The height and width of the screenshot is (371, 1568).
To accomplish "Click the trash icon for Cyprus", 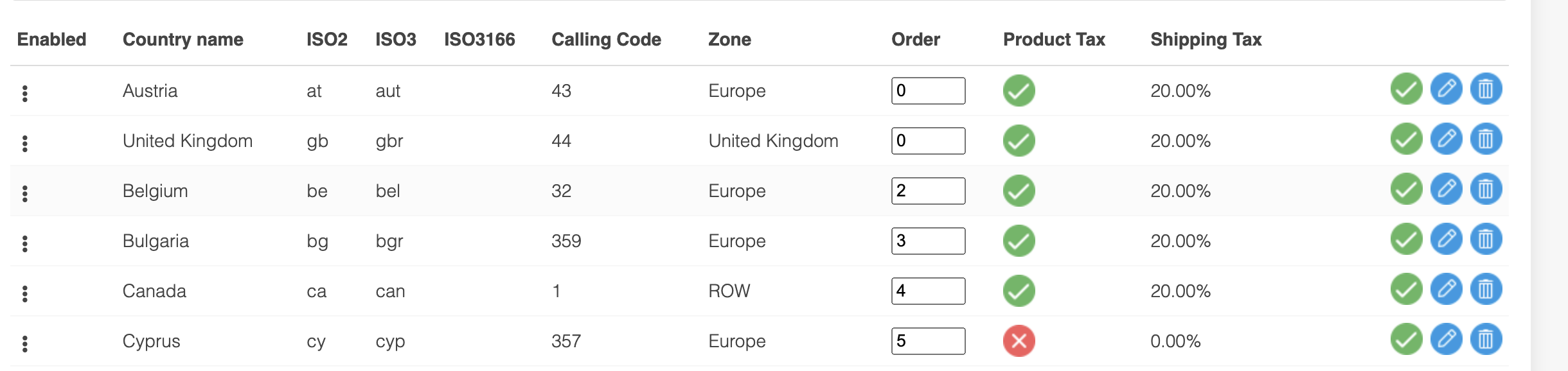I will click(1486, 339).
